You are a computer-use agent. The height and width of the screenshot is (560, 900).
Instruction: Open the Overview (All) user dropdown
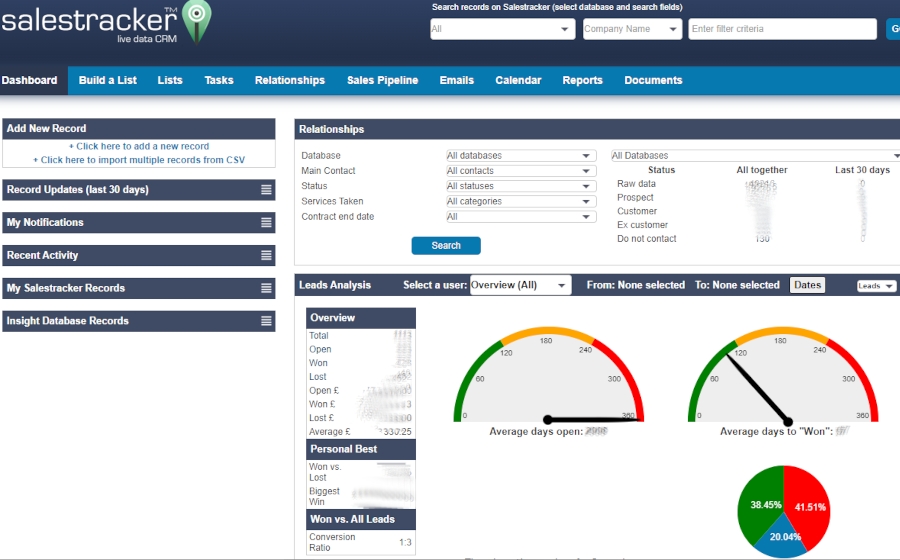pos(520,285)
